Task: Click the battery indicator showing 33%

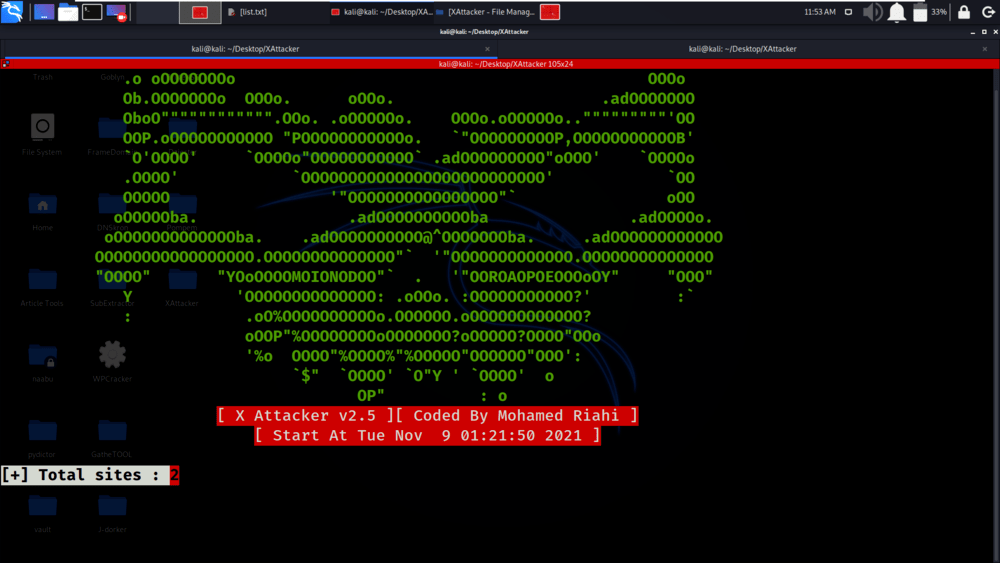Action: 929,12
